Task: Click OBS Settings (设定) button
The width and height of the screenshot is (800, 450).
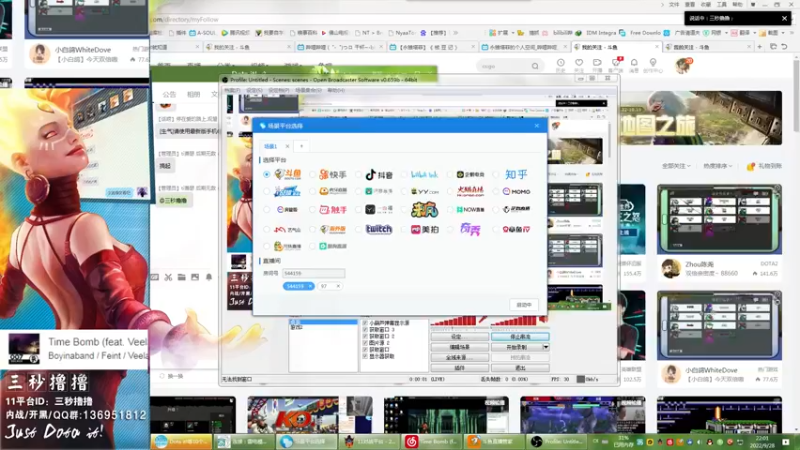Action: [459, 337]
